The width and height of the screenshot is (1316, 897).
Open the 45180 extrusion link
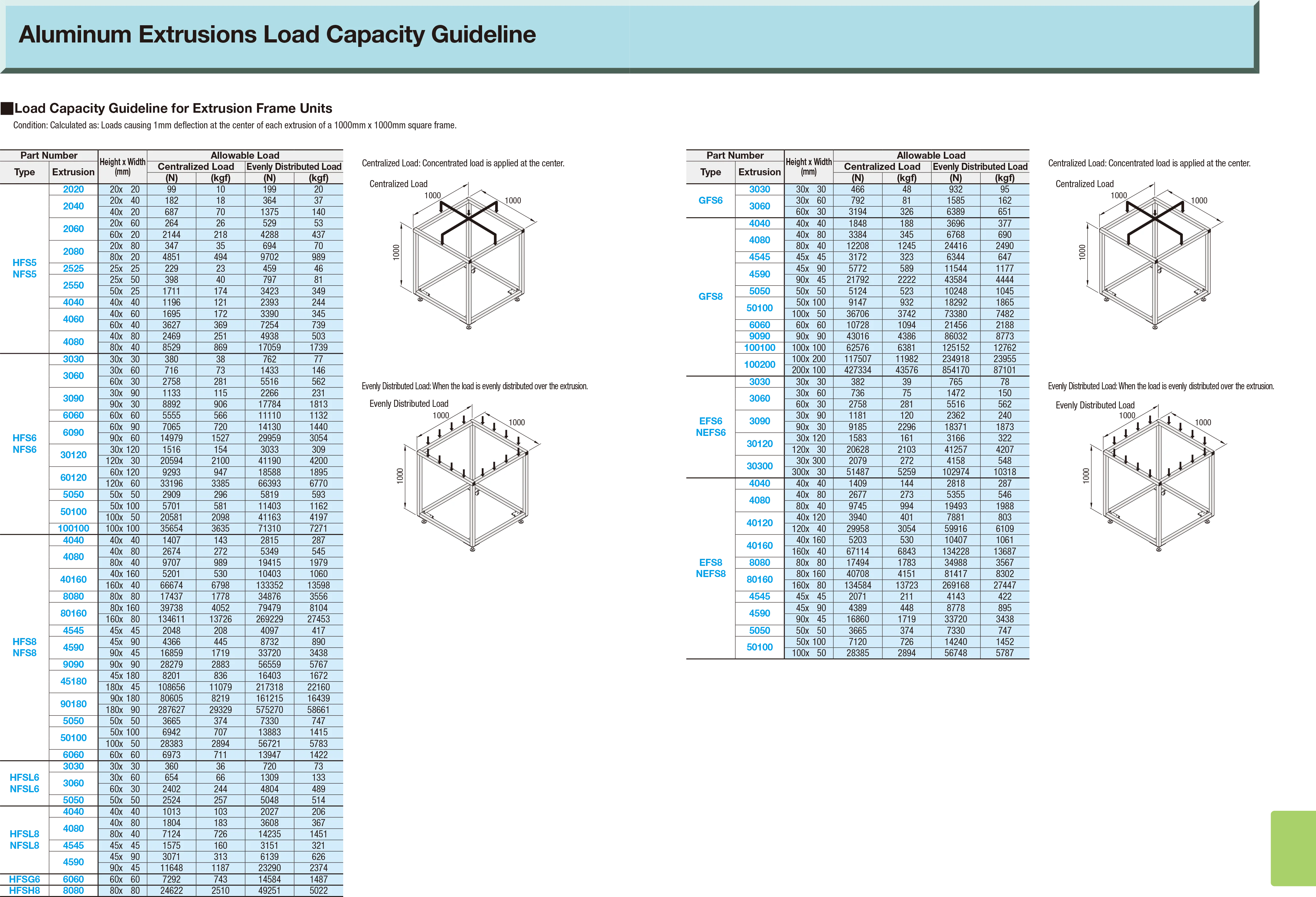(x=73, y=681)
